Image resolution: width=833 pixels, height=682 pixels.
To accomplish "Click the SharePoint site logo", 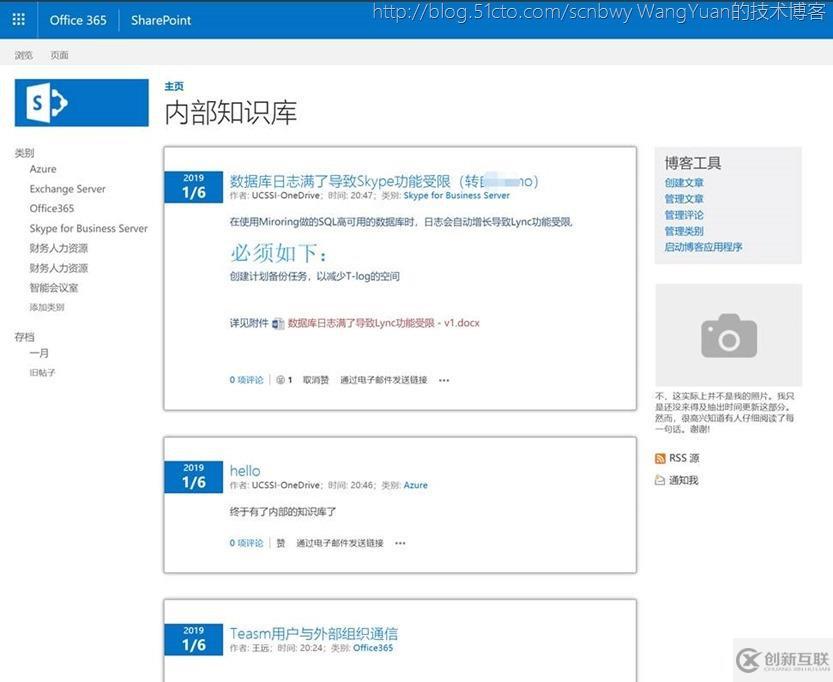I will pos(82,103).
